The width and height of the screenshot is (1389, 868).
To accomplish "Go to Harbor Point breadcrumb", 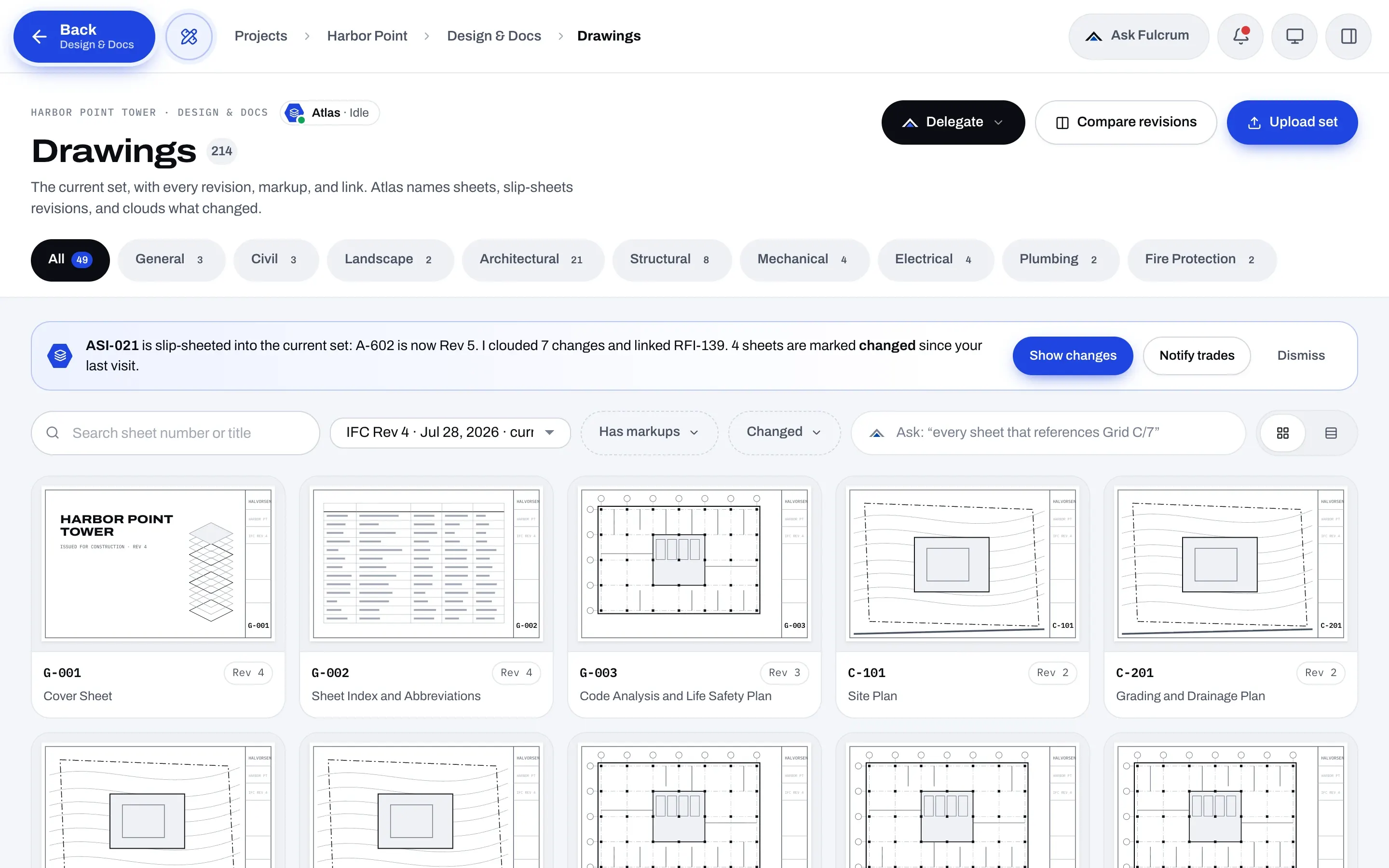I will point(367,36).
